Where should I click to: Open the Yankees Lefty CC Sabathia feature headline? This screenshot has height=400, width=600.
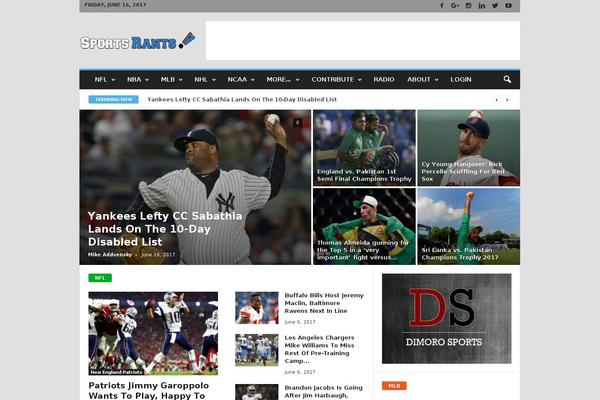[x=165, y=229]
